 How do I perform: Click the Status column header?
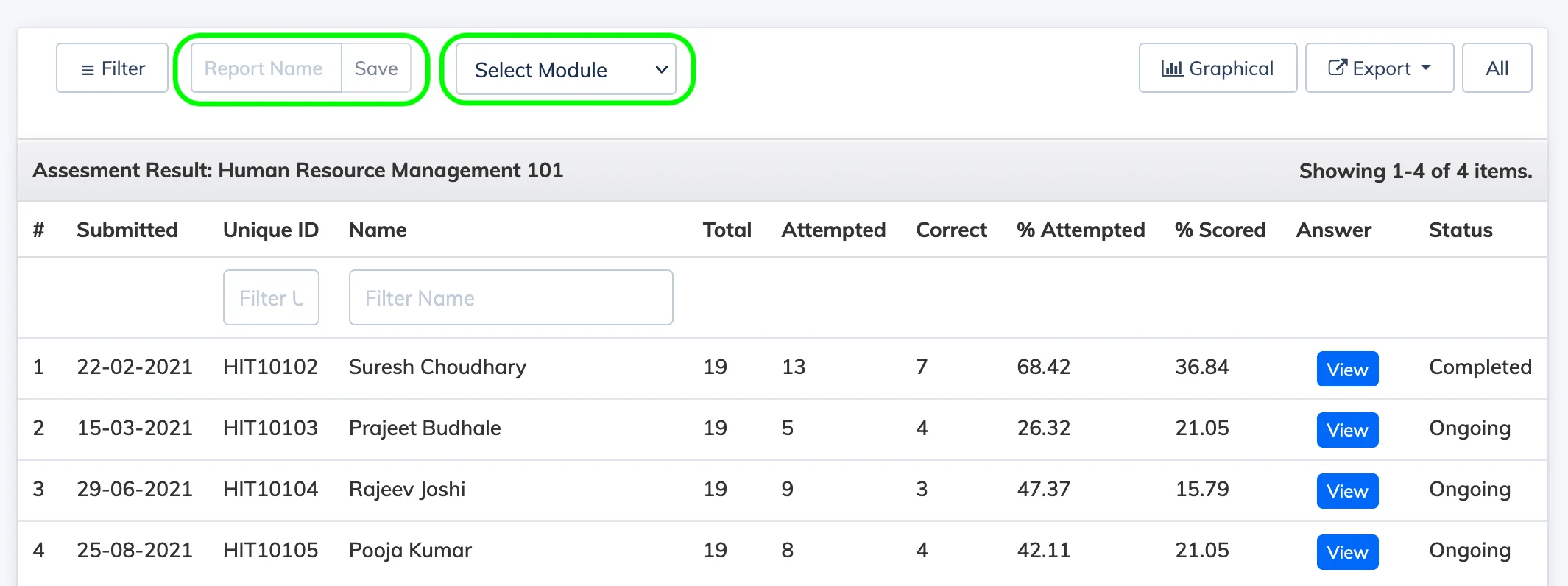click(x=1461, y=230)
